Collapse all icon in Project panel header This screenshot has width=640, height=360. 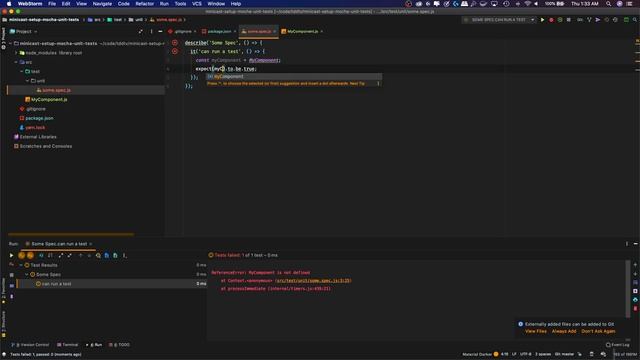coord(141,31)
